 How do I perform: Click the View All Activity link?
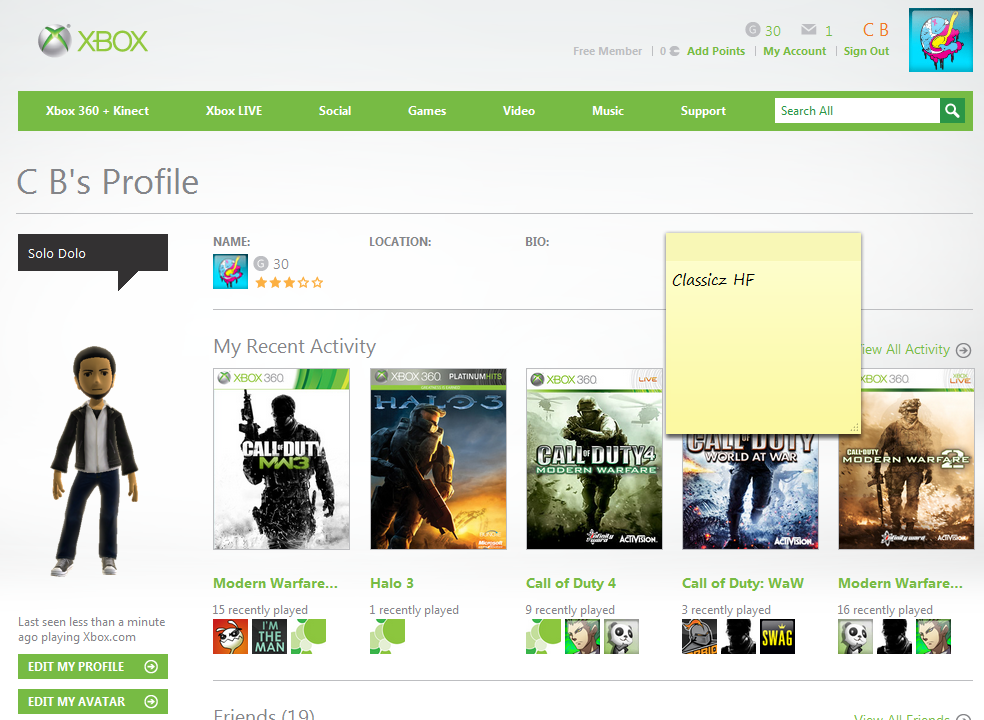click(x=907, y=350)
